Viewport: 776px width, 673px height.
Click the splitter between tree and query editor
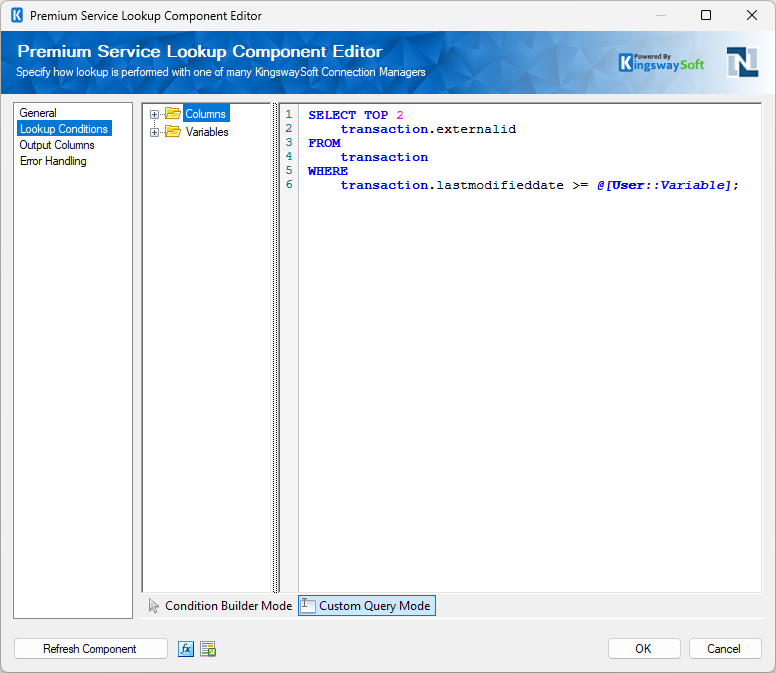click(276, 347)
